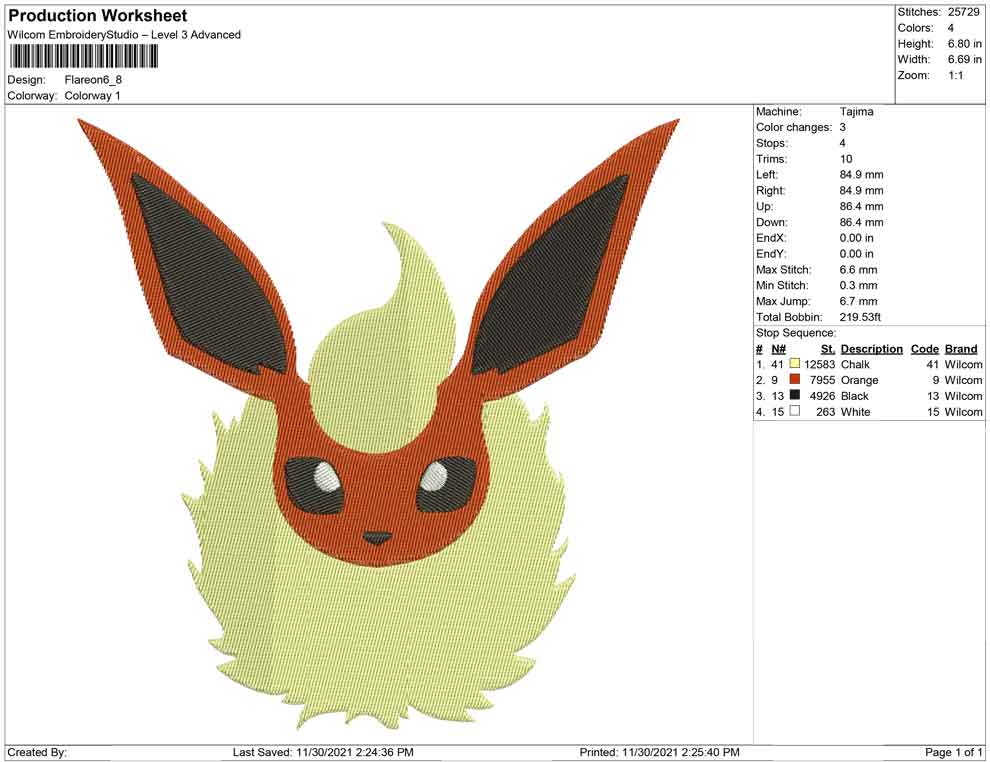Image resolution: width=990 pixels, height=762 pixels.
Task: Select the Zoom value '1:1'
Action: point(955,75)
